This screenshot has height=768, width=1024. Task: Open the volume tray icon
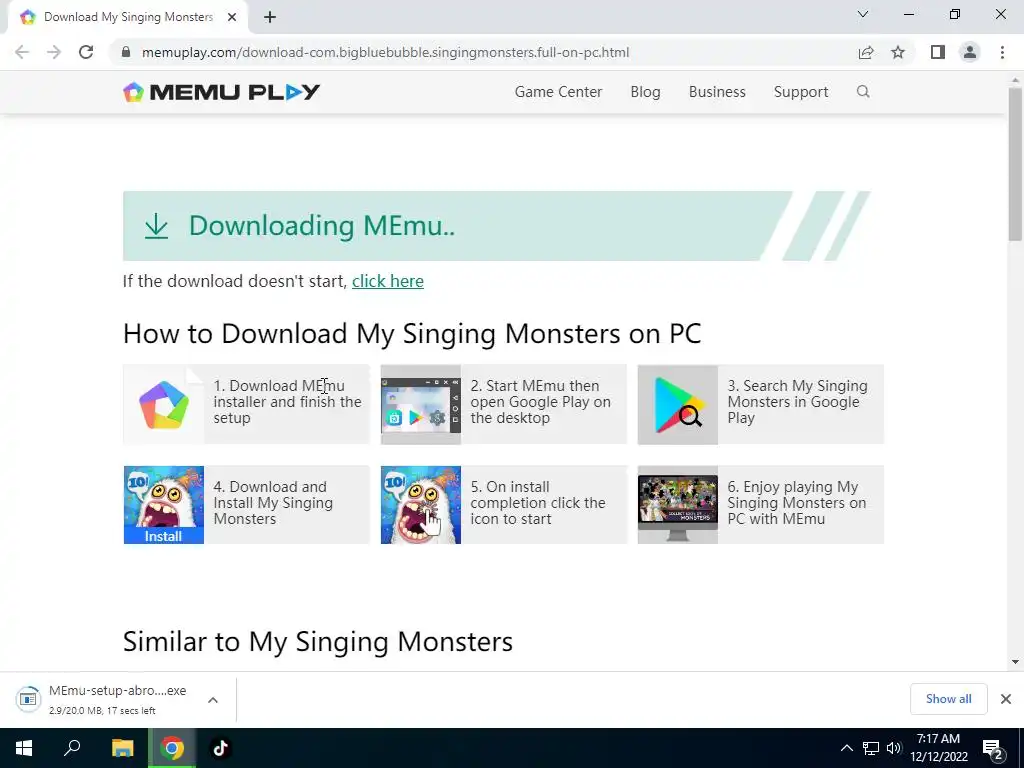894,748
